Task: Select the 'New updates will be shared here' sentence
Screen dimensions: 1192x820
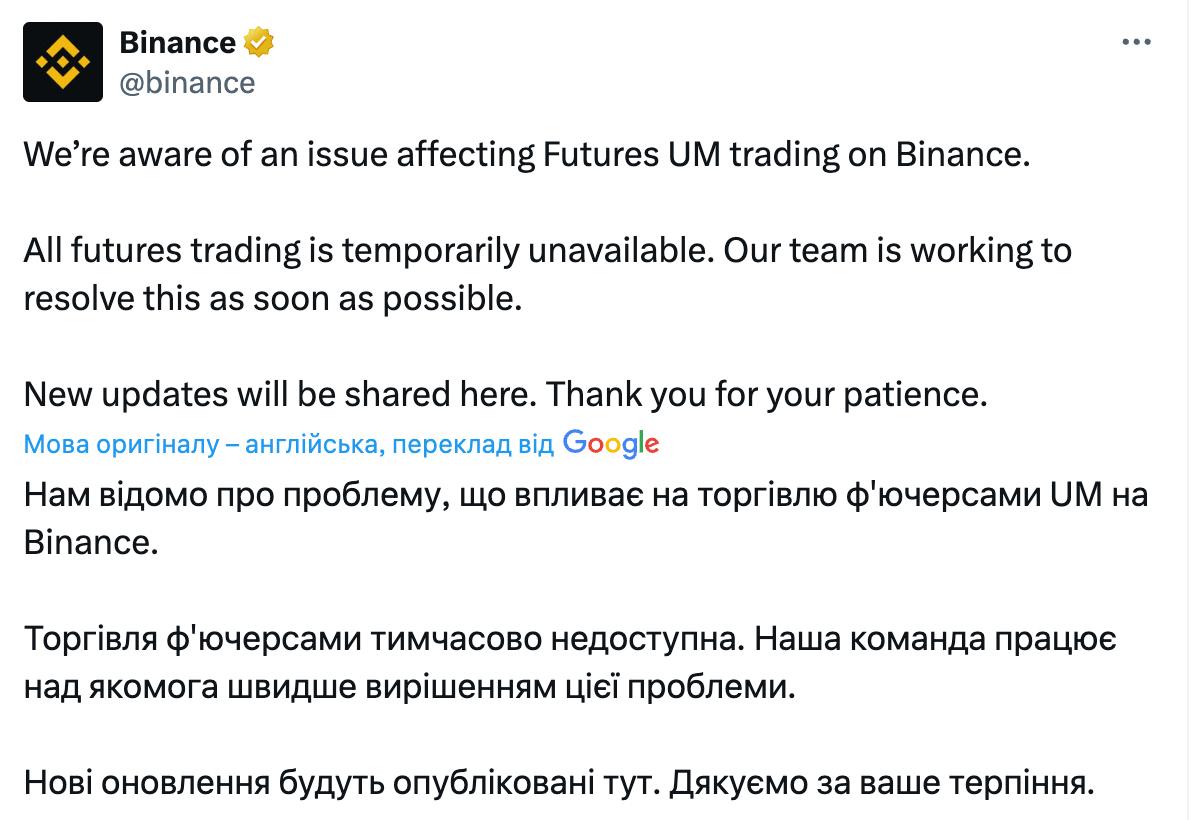Action: pyautogui.click(x=281, y=394)
